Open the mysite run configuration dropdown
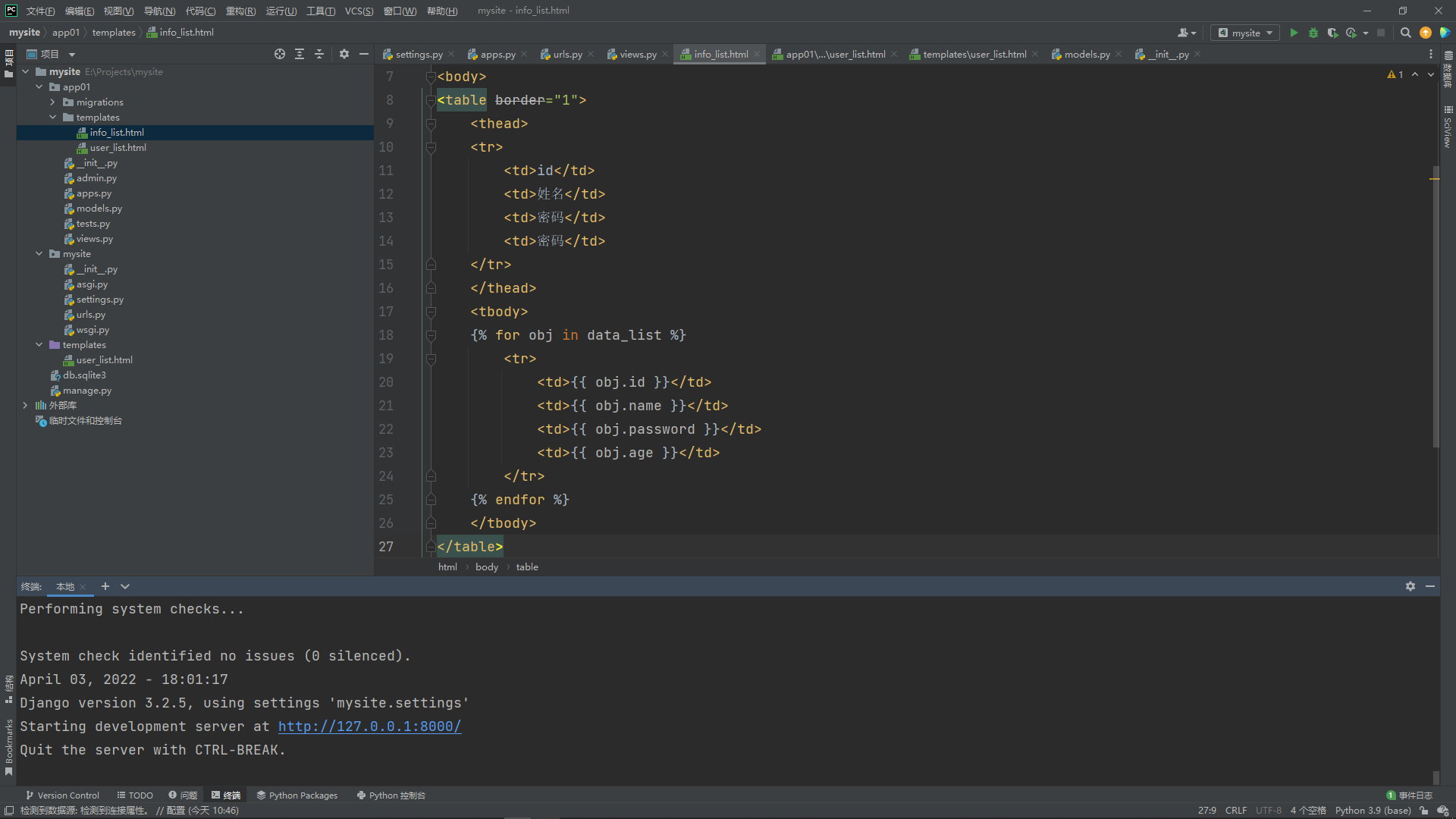This screenshot has height=819, width=1456. [x=1245, y=33]
